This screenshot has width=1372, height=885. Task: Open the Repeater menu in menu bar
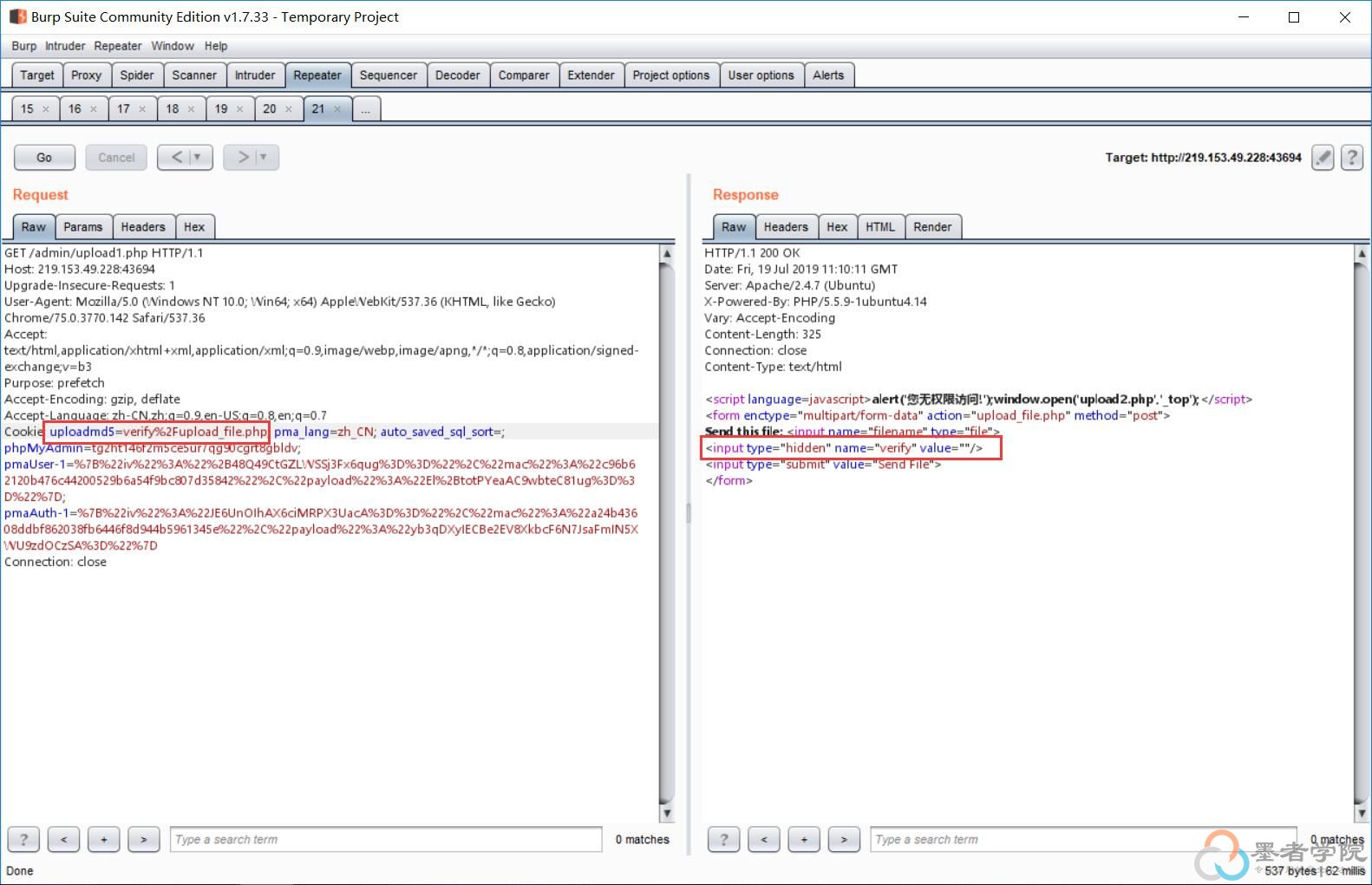(118, 46)
